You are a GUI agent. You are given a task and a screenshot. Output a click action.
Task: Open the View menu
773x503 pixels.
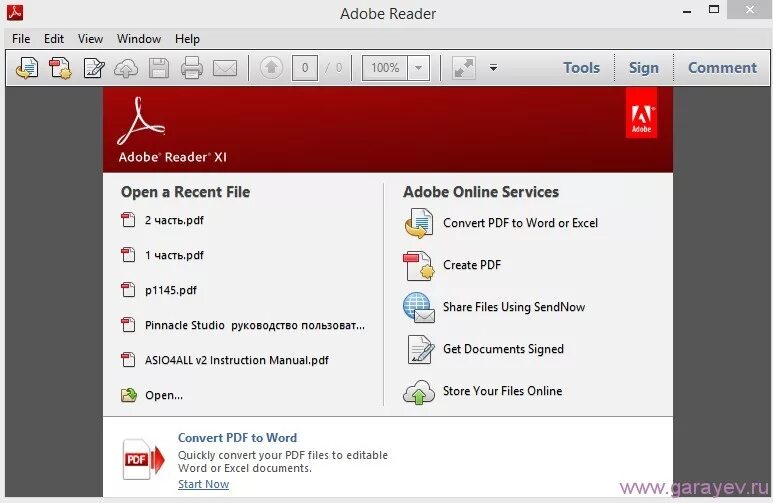pos(90,38)
